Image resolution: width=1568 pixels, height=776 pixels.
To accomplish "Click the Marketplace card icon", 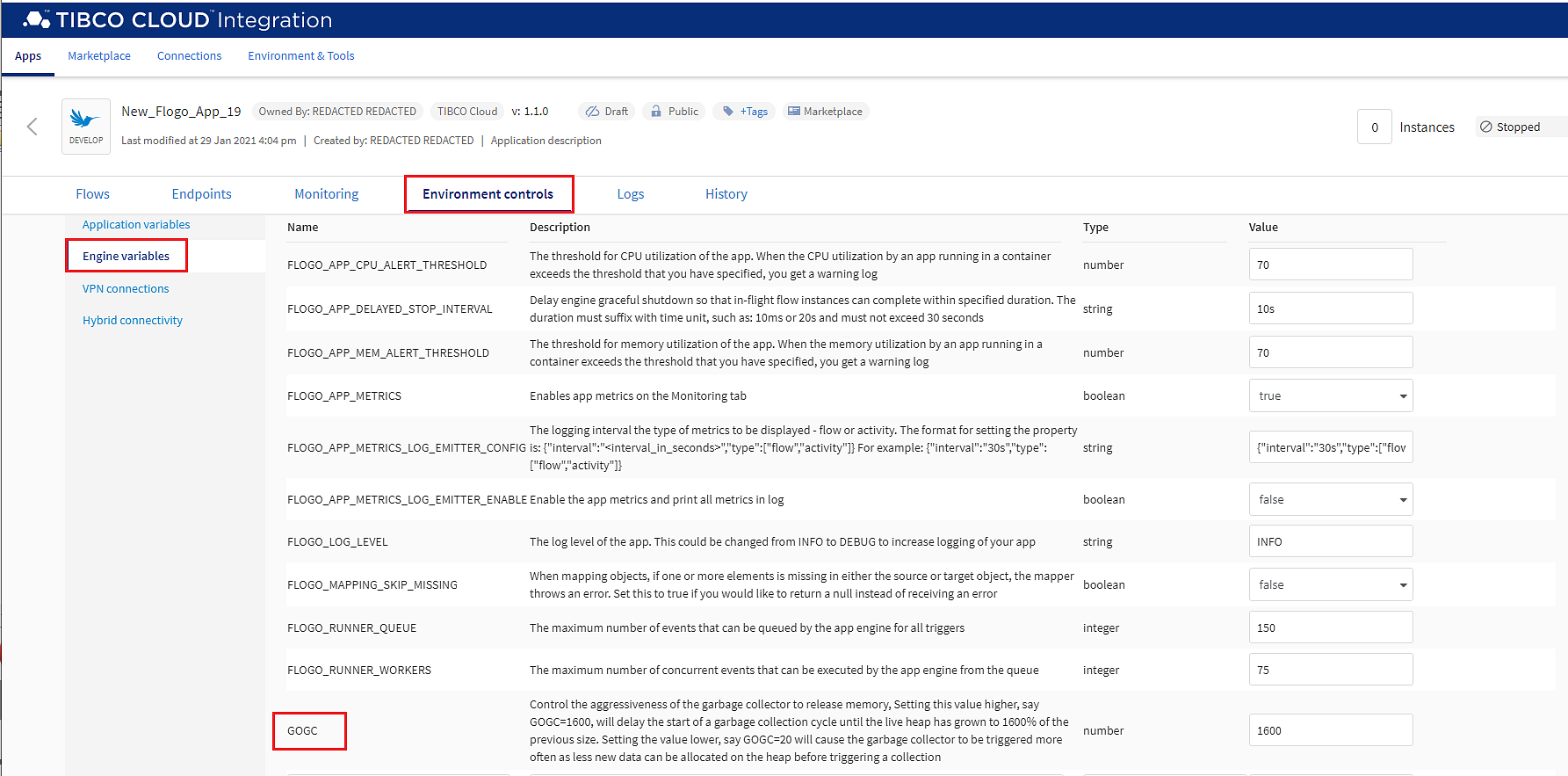I will pyautogui.click(x=794, y=111).
